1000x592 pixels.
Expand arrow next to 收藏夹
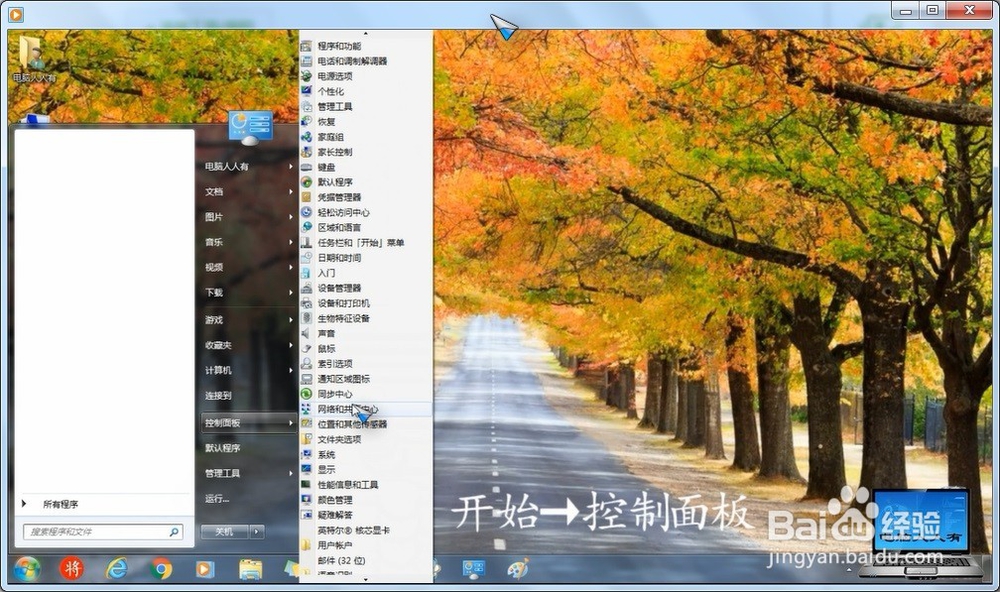click(x=291, y=345)
